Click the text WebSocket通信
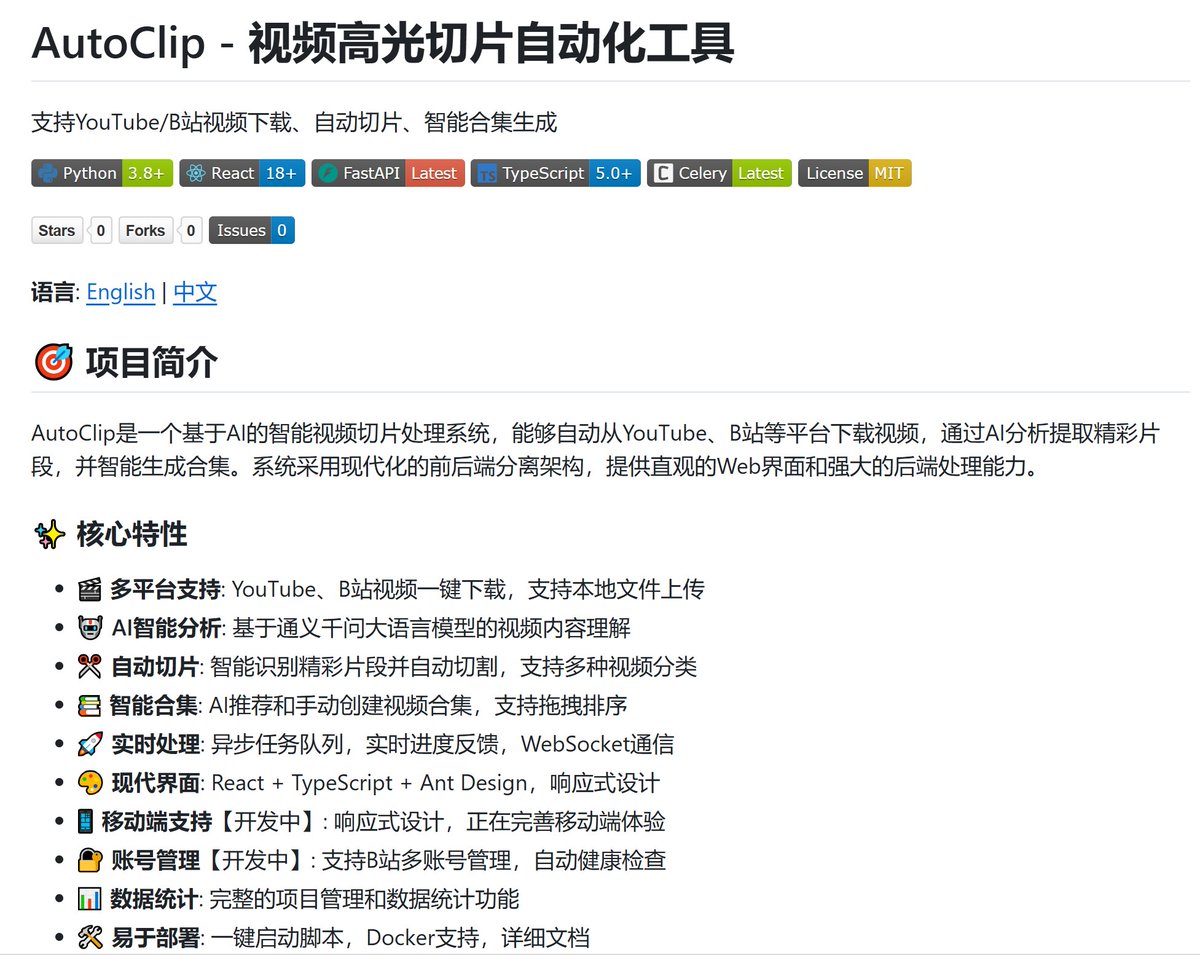 (598, 744)
